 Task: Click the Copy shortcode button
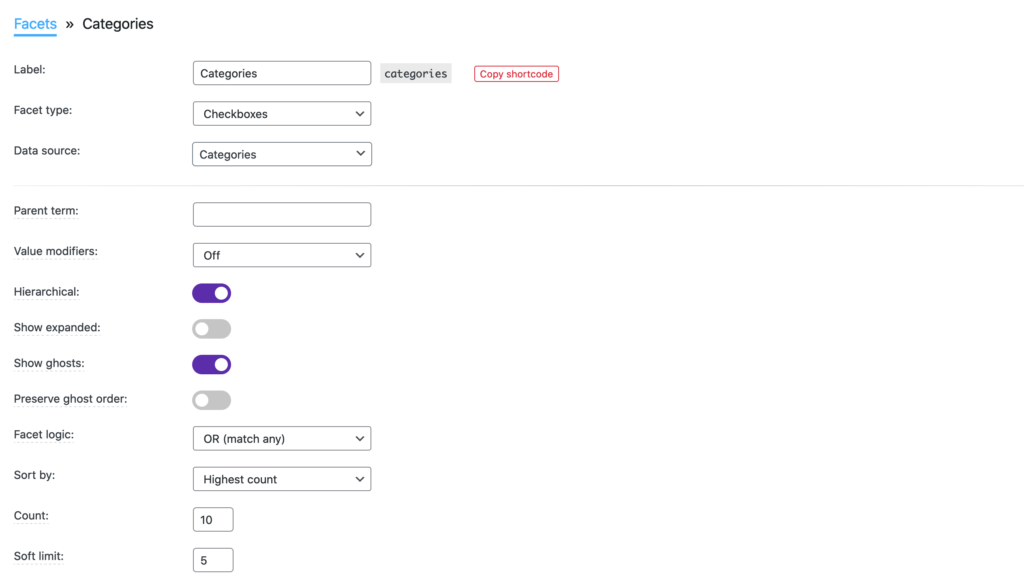(516, 74)
